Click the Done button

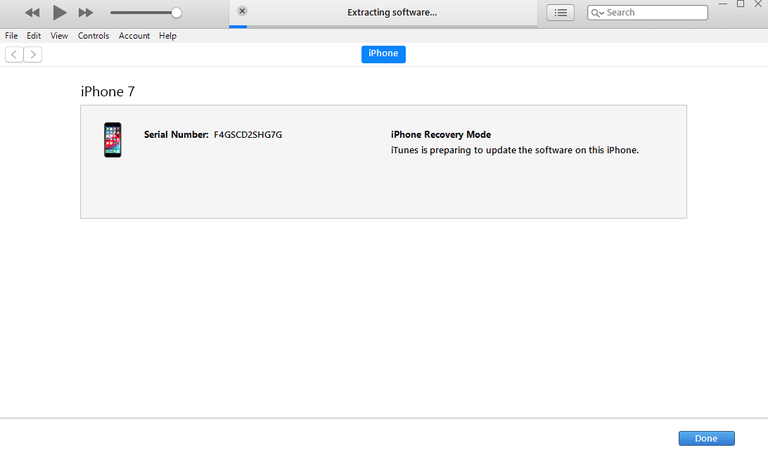click(x=706, y=438)
